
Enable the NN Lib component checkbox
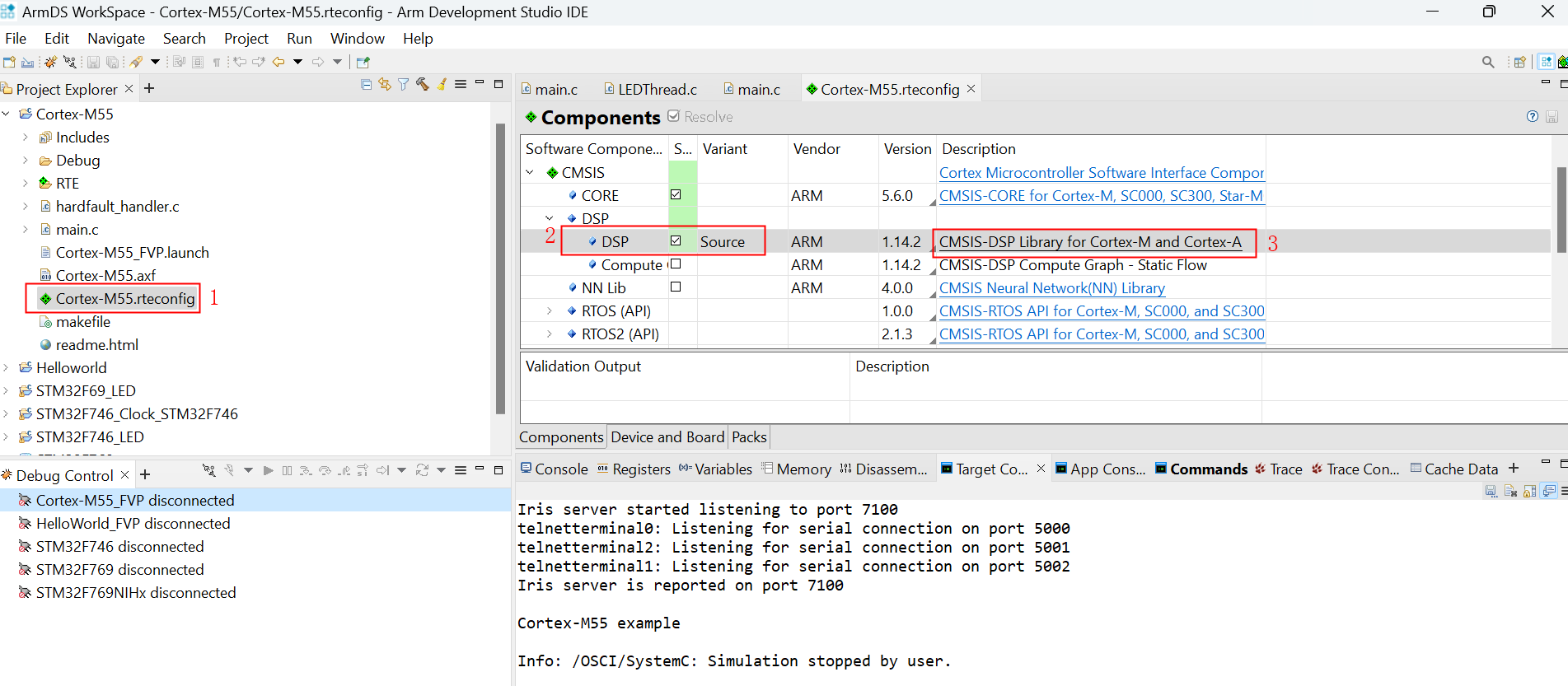pyautogui.click(x=676, y=287)
